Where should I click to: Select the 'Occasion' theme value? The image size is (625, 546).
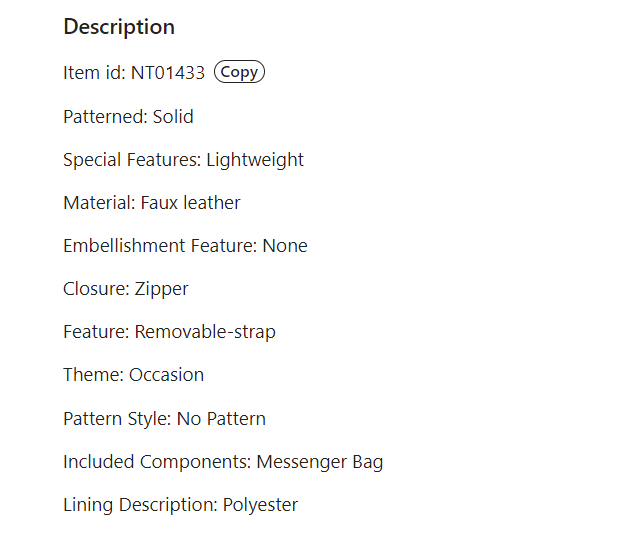[x=167, y=375]
